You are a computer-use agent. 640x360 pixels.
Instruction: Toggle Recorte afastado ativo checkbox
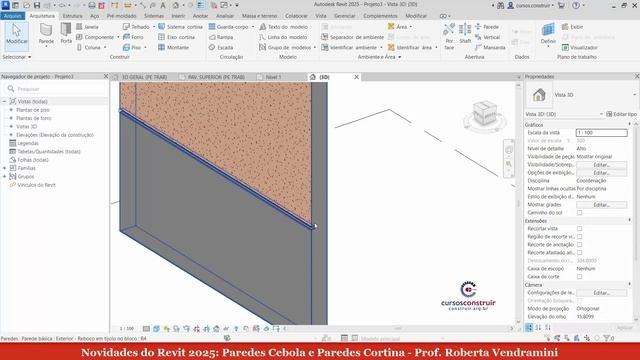[580, 253]
